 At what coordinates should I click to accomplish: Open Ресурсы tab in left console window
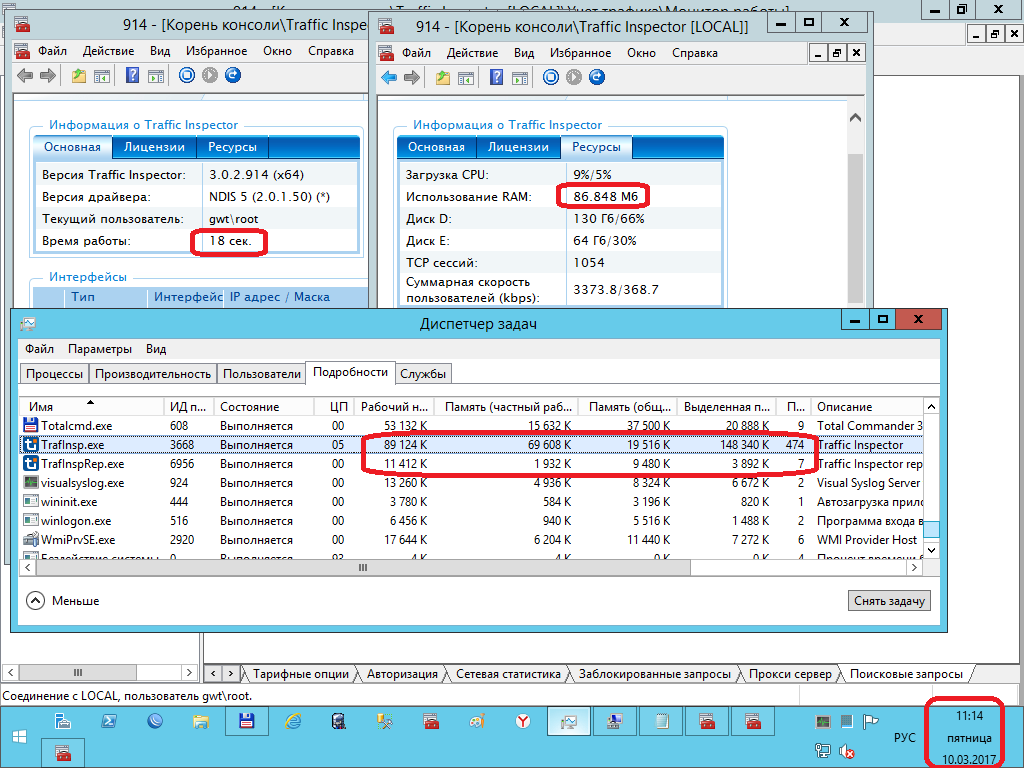[232, 147]
